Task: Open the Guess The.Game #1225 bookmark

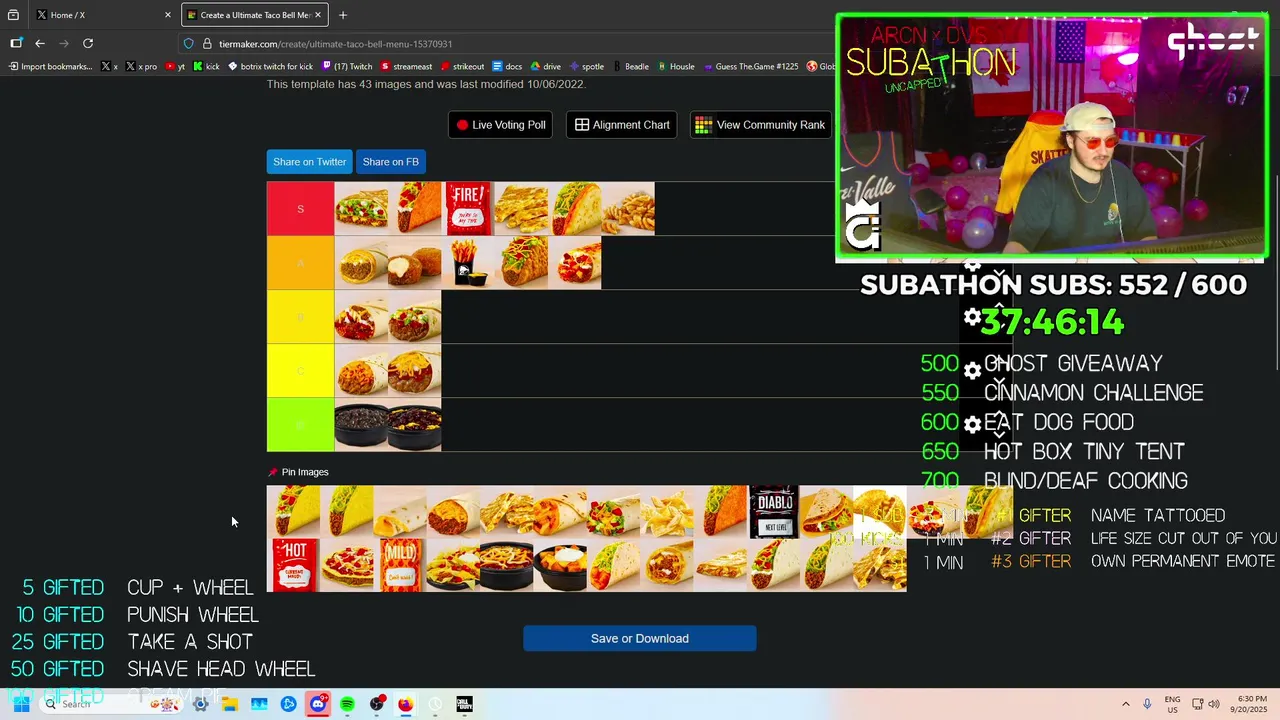Action: (751, 67)
